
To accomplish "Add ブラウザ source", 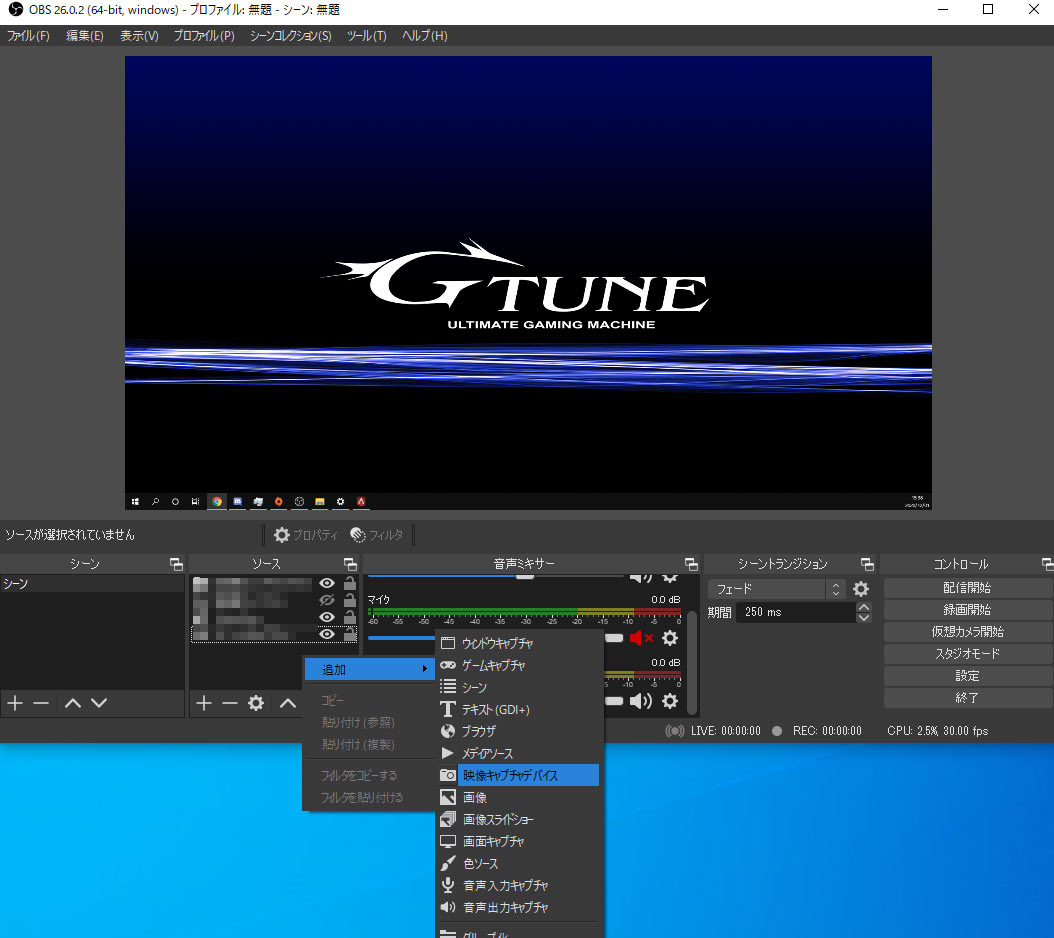I will 517,732.
